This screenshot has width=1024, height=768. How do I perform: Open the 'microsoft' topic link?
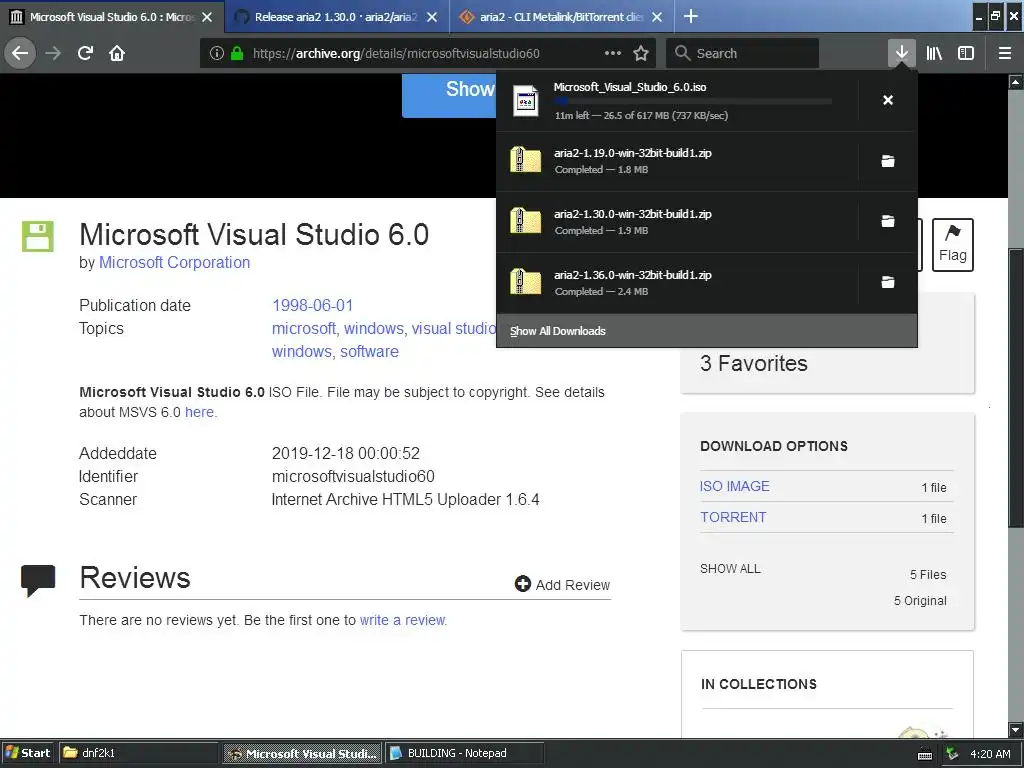pos(304,328)
